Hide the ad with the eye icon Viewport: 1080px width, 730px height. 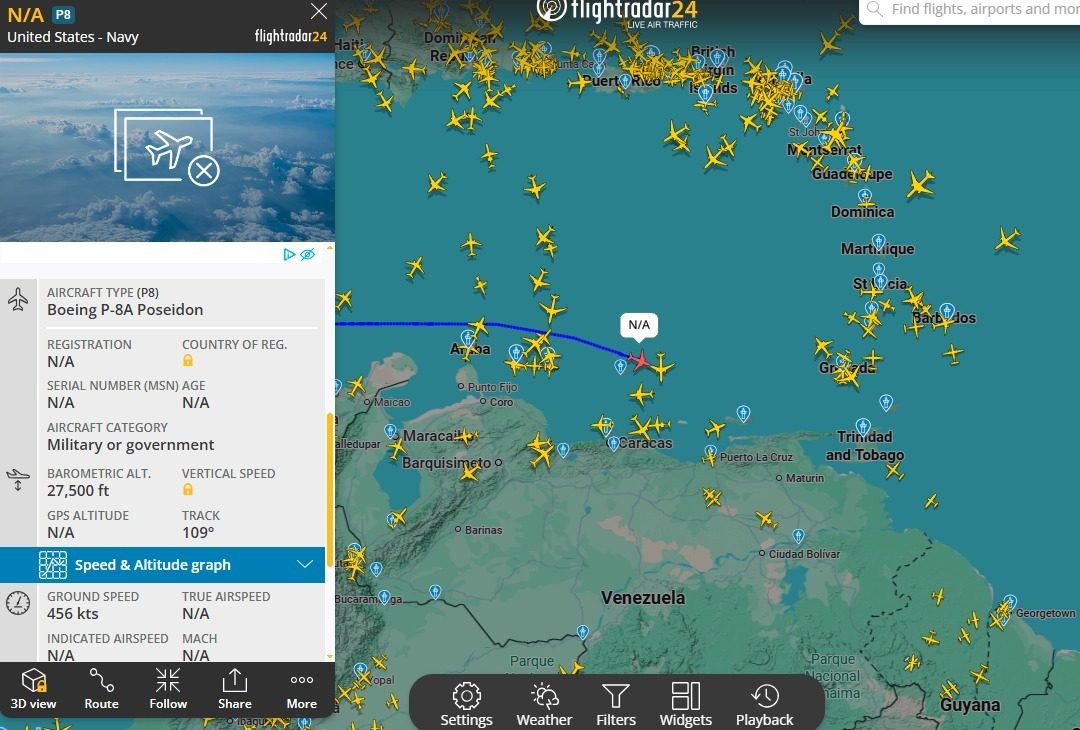308,254
